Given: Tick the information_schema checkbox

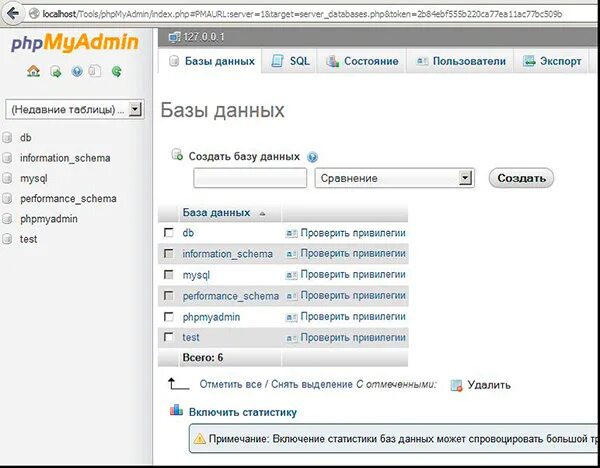Looking at the screenshot, I should 168,253.
